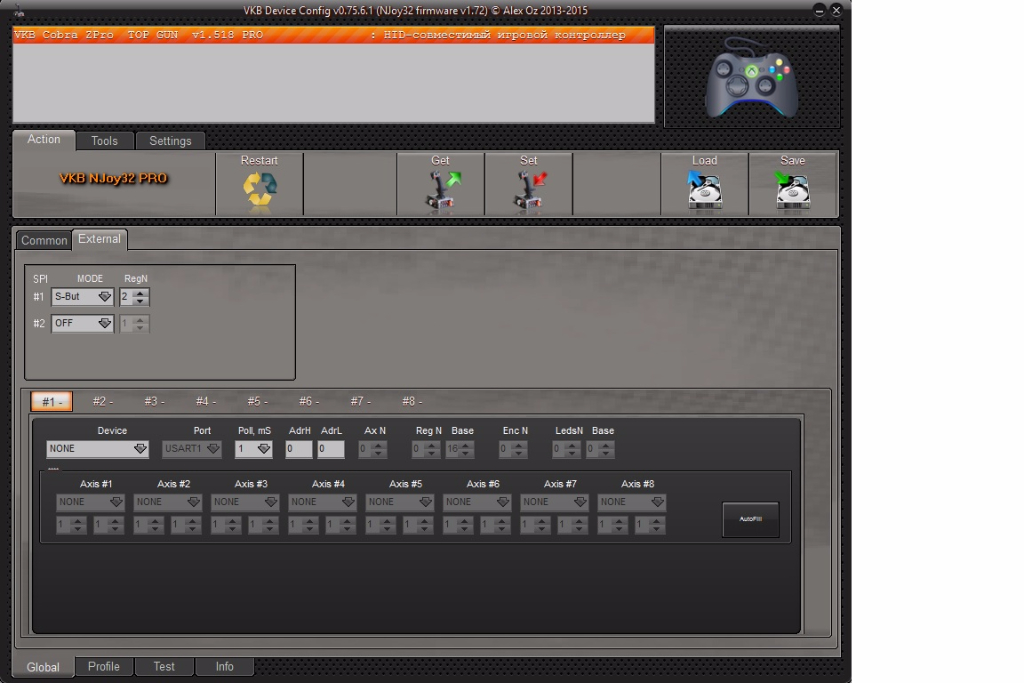Viewport: 1024px width, 683px height.
Task: Open the Device dropdown showing NONE
Action: pyautogui.click(x=97, y=449)
